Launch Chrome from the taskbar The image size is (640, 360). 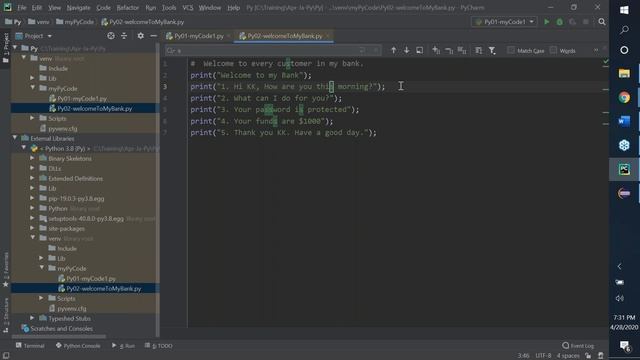[x=624, y=98]
